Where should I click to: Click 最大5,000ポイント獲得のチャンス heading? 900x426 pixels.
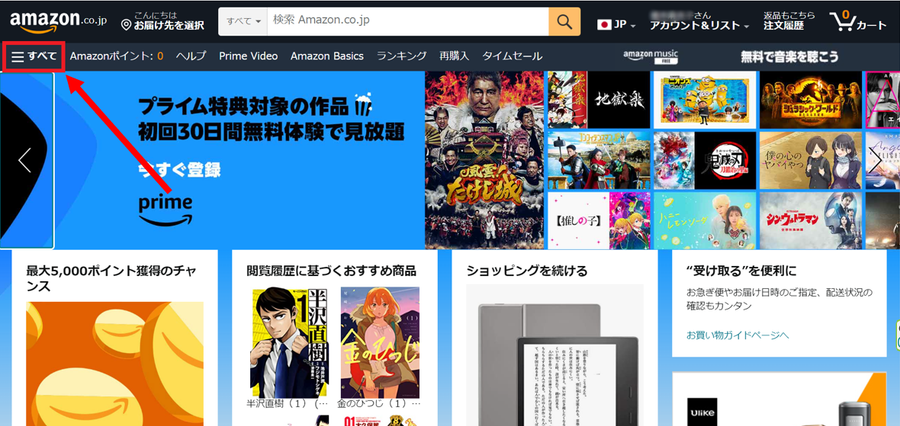(112, 278)
